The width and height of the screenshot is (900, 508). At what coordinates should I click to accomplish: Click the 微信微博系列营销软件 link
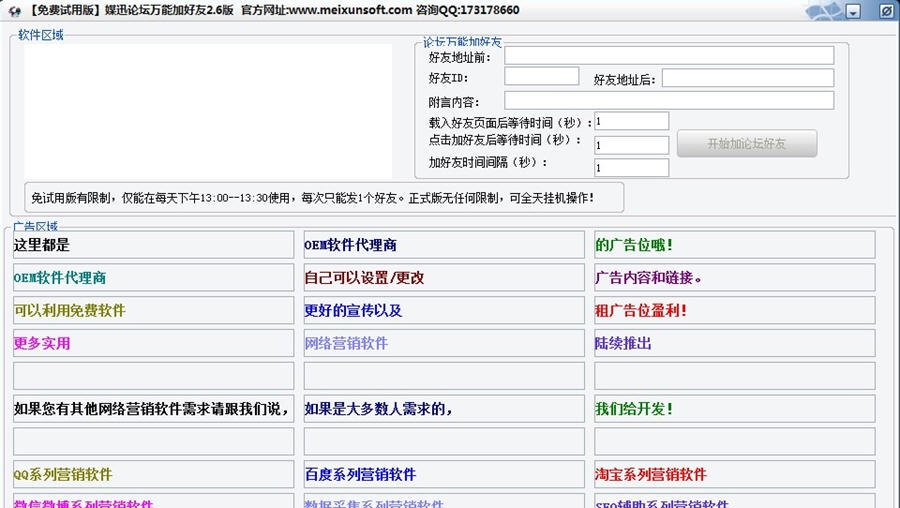[x=153, y=501]
